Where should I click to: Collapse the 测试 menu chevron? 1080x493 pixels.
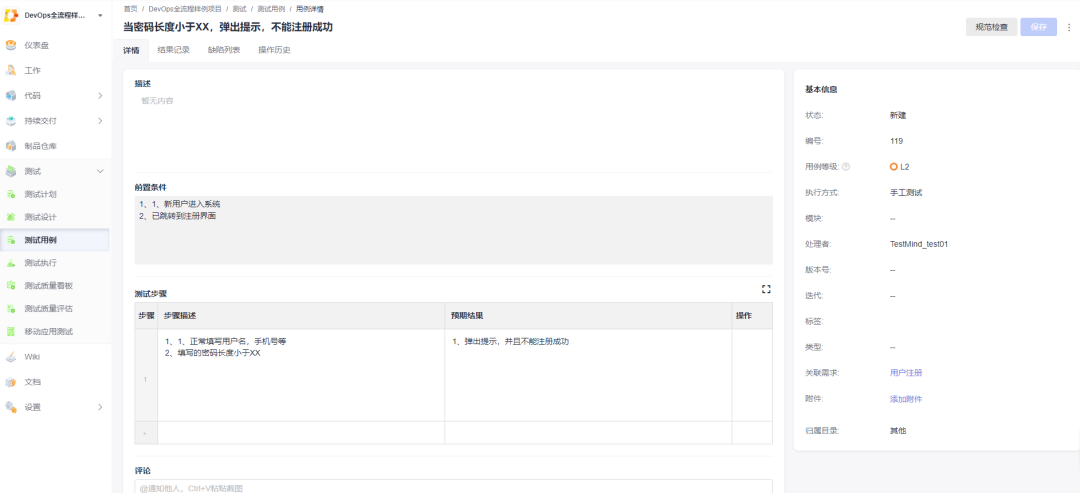point(100,171)
